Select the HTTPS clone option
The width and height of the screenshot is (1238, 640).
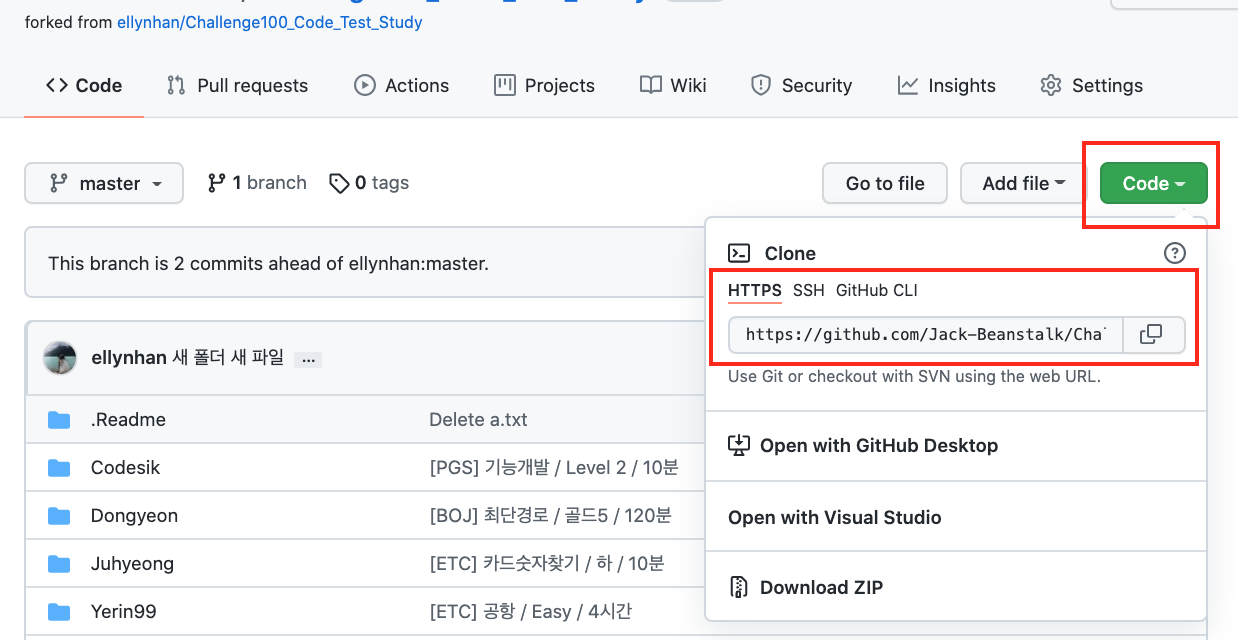coord(755,291)
